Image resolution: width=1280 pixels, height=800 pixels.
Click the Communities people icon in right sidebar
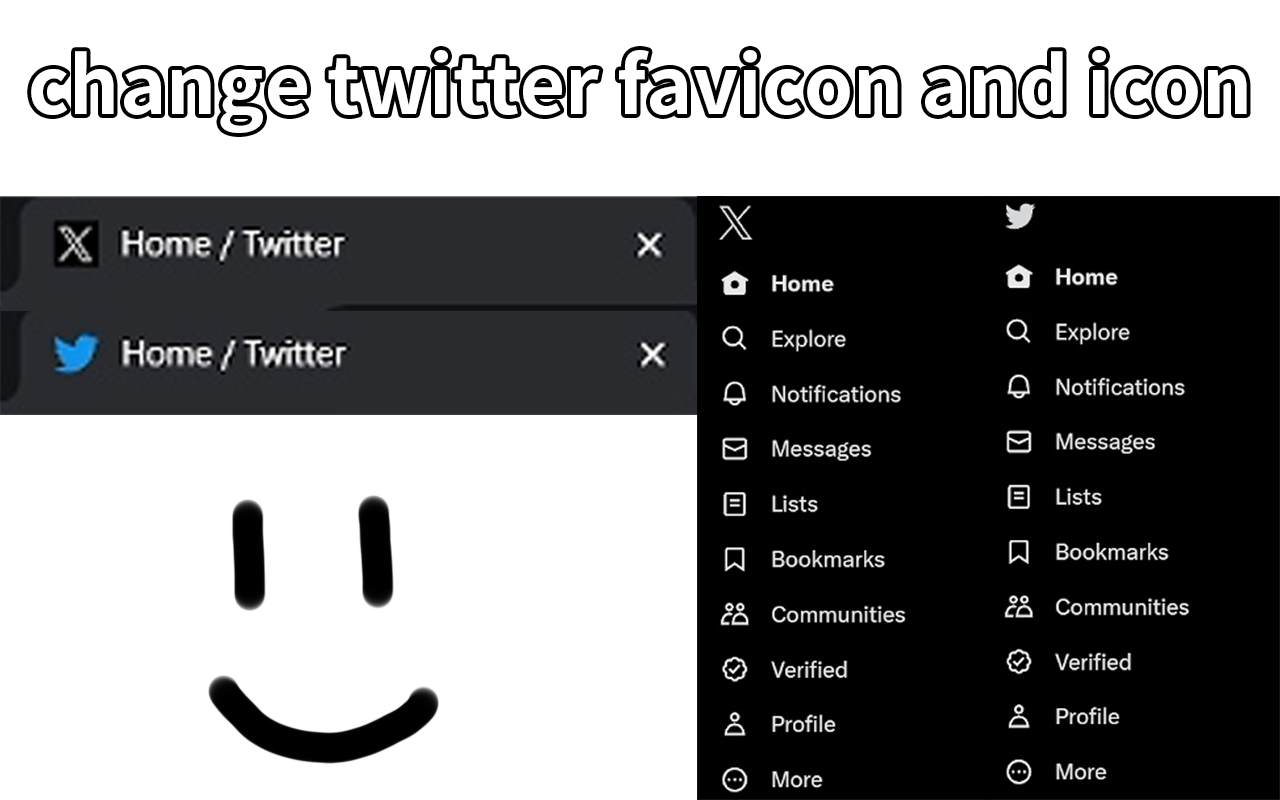pos(1018,607)
